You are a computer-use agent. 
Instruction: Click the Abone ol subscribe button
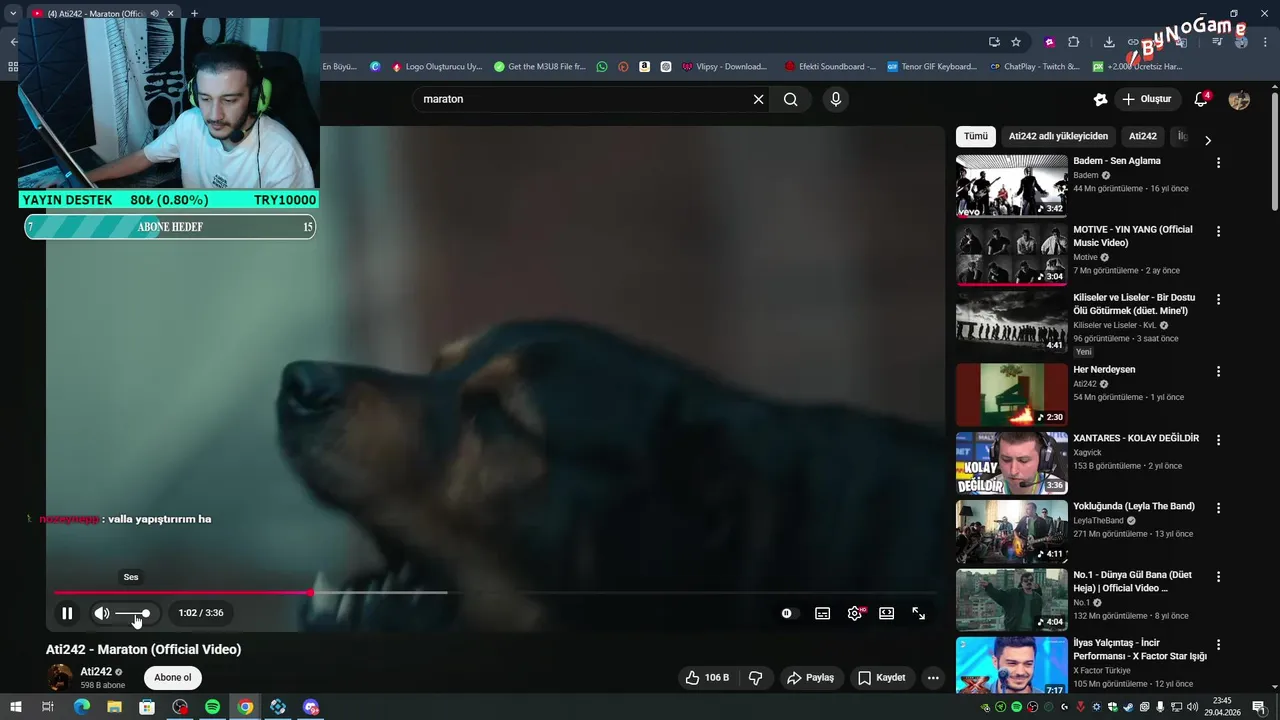172,677
